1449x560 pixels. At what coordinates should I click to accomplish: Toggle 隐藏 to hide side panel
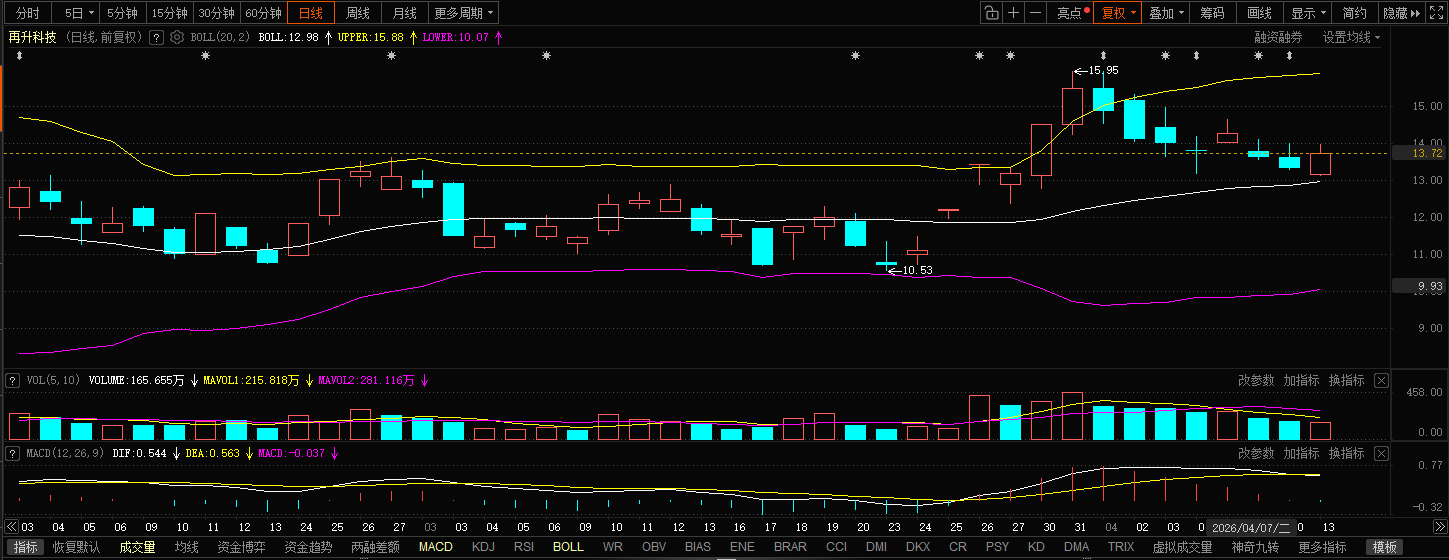(1403, 13)
